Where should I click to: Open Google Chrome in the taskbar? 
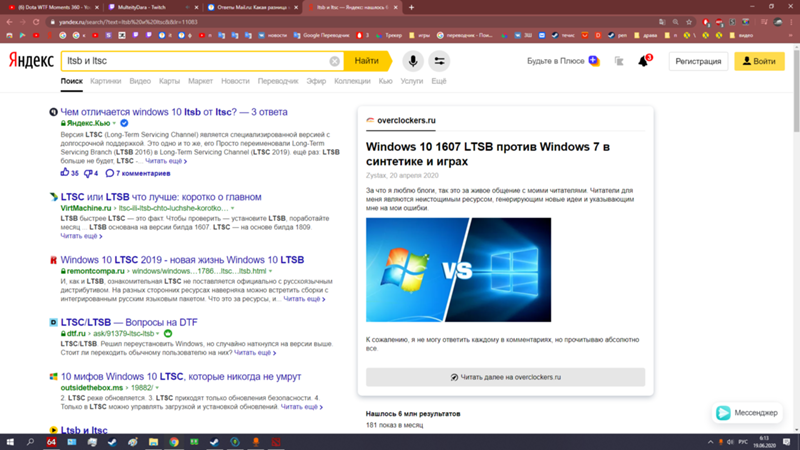(x=174, y=442)
